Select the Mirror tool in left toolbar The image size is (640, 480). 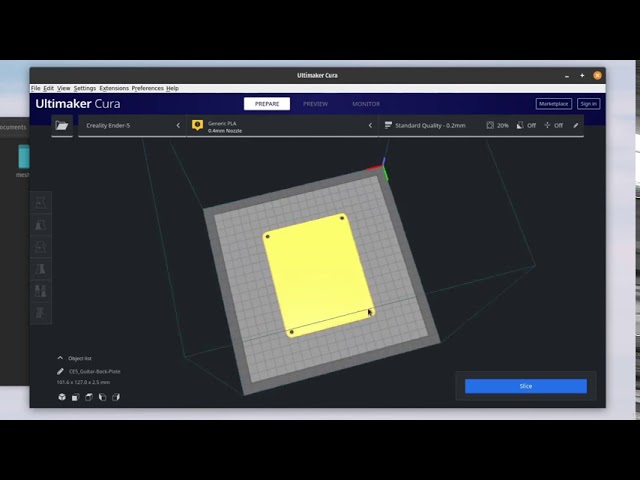click(x=40, y=269)
